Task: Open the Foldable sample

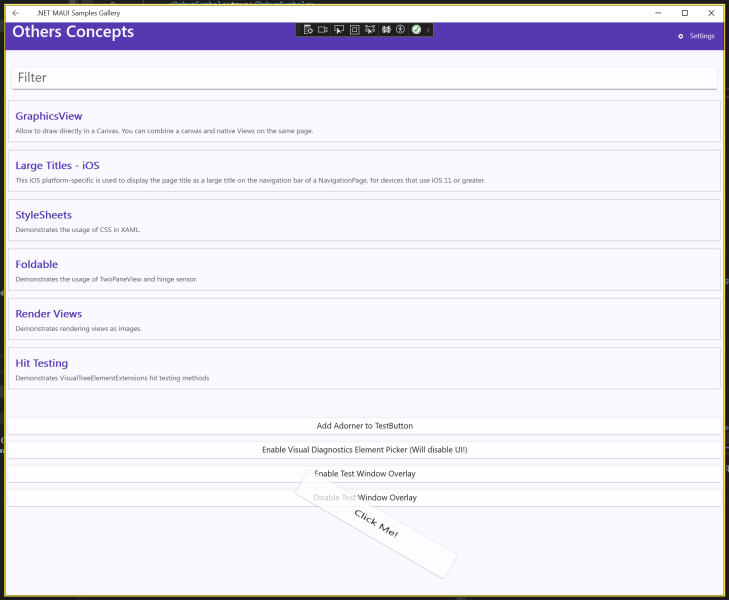Action: 364,270
